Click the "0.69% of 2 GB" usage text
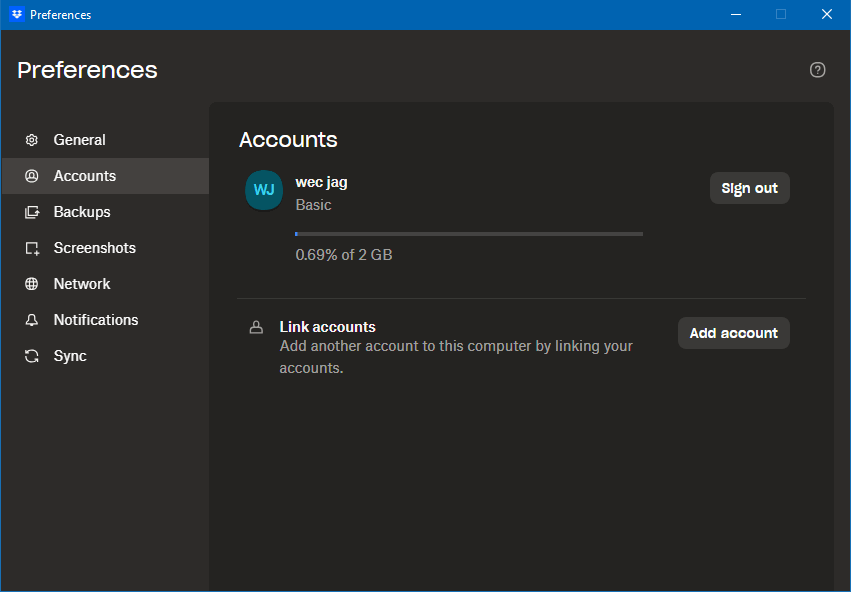The height and width of the screenshot is (592, 851). tap(344, 255)
